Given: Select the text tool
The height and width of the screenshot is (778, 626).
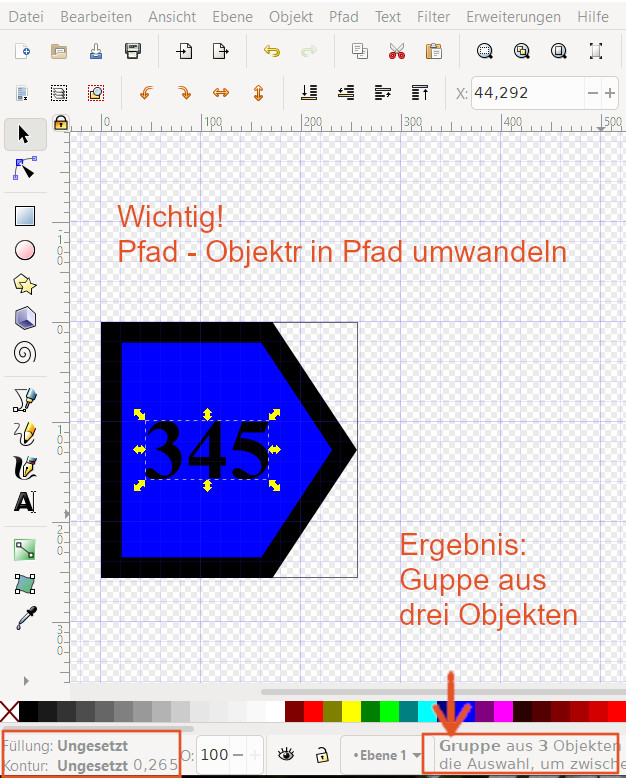Looking at the screenshot, I should click(x=25, y=502).
